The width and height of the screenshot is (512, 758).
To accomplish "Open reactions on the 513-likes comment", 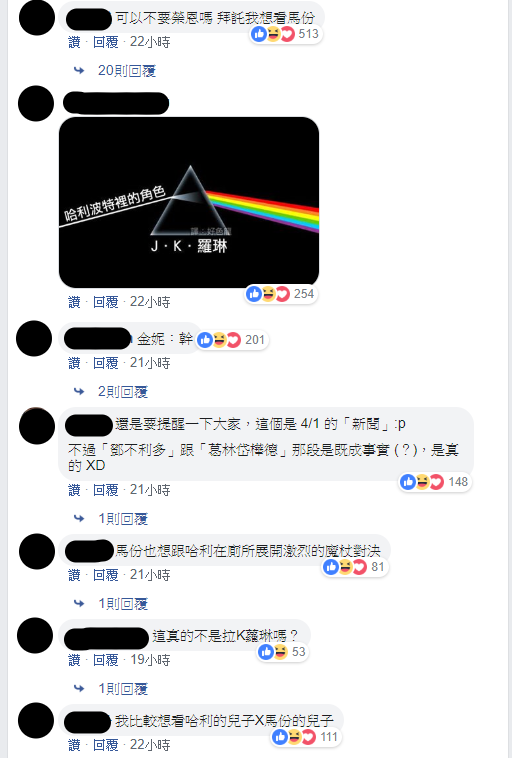I will click(285, 34).
